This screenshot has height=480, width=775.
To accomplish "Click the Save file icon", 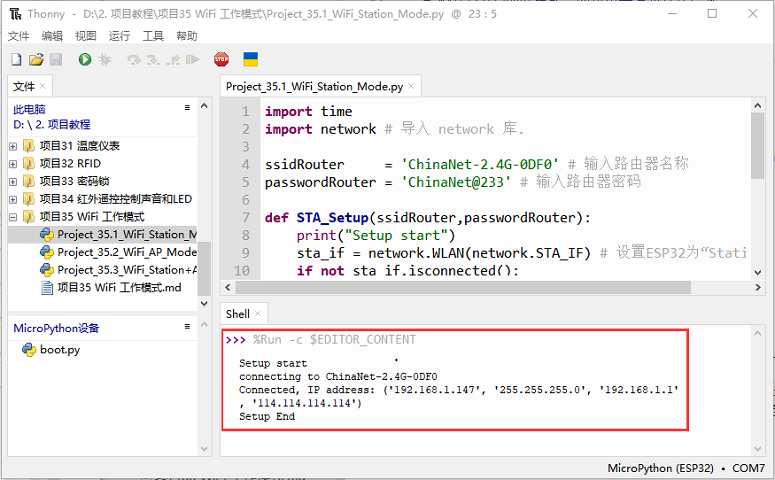I will pyautogui.click(x=55, y=60).
